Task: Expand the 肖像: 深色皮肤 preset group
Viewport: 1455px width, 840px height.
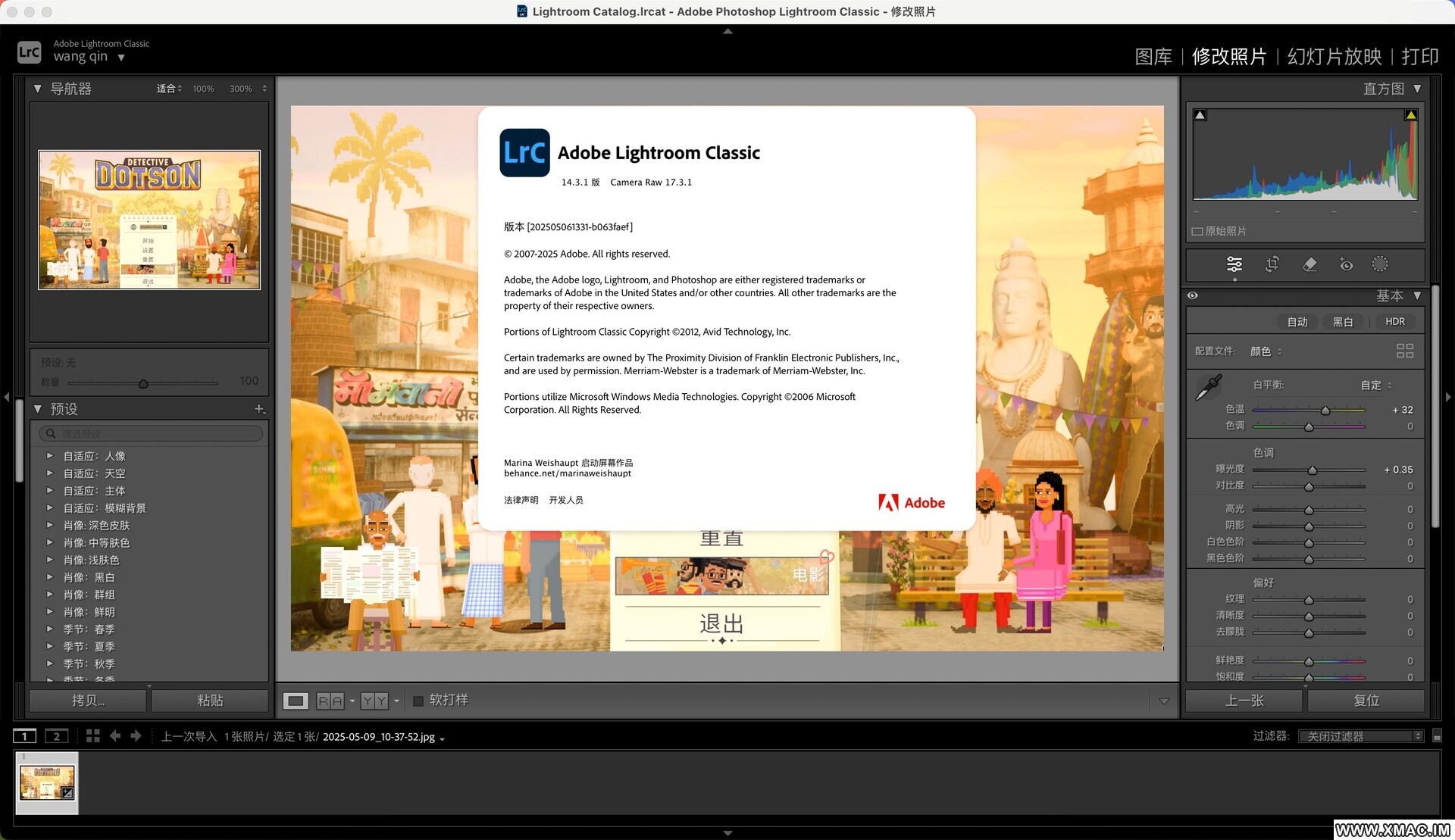Action: 49,525
